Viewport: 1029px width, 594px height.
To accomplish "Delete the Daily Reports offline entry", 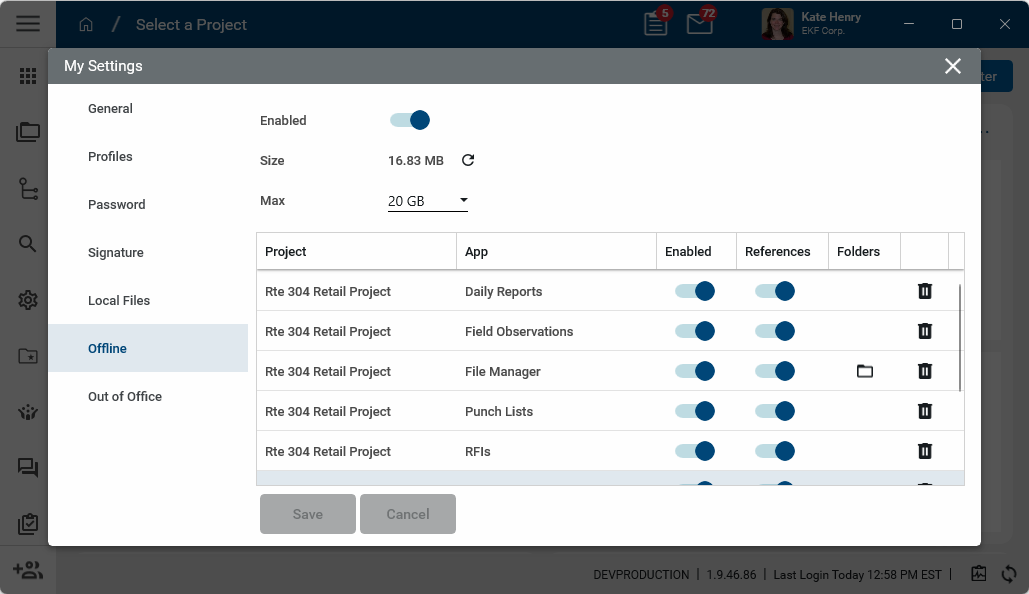I will (x=925, y=291).
